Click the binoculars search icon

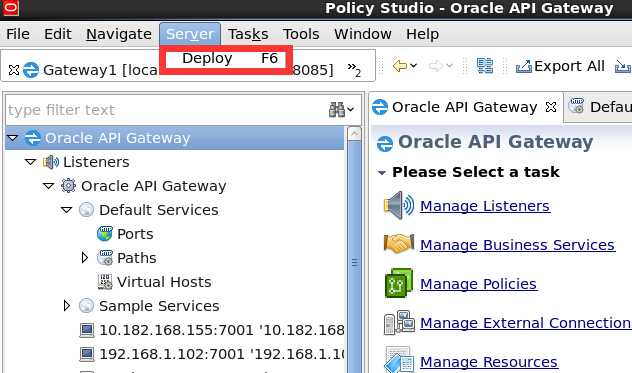pos(337,109)
